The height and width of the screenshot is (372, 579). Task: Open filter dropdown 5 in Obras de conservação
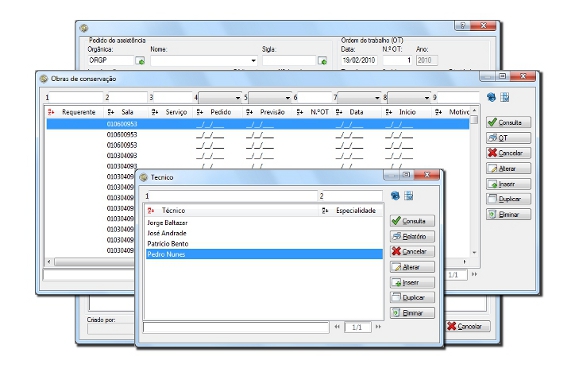click(x=270, y=98)
